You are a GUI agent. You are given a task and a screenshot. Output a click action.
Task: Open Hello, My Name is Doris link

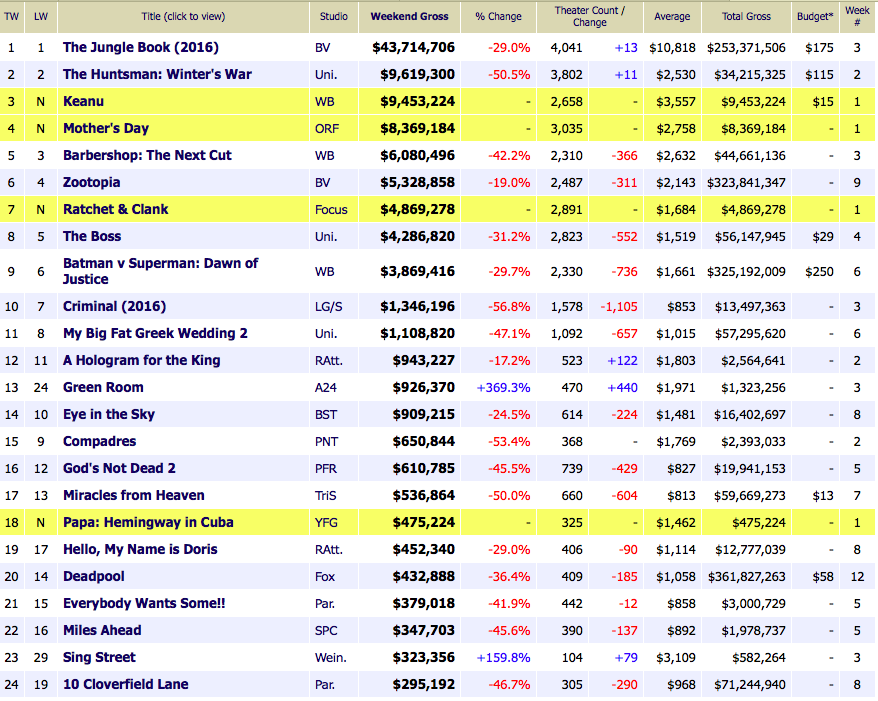click(140, 549)
